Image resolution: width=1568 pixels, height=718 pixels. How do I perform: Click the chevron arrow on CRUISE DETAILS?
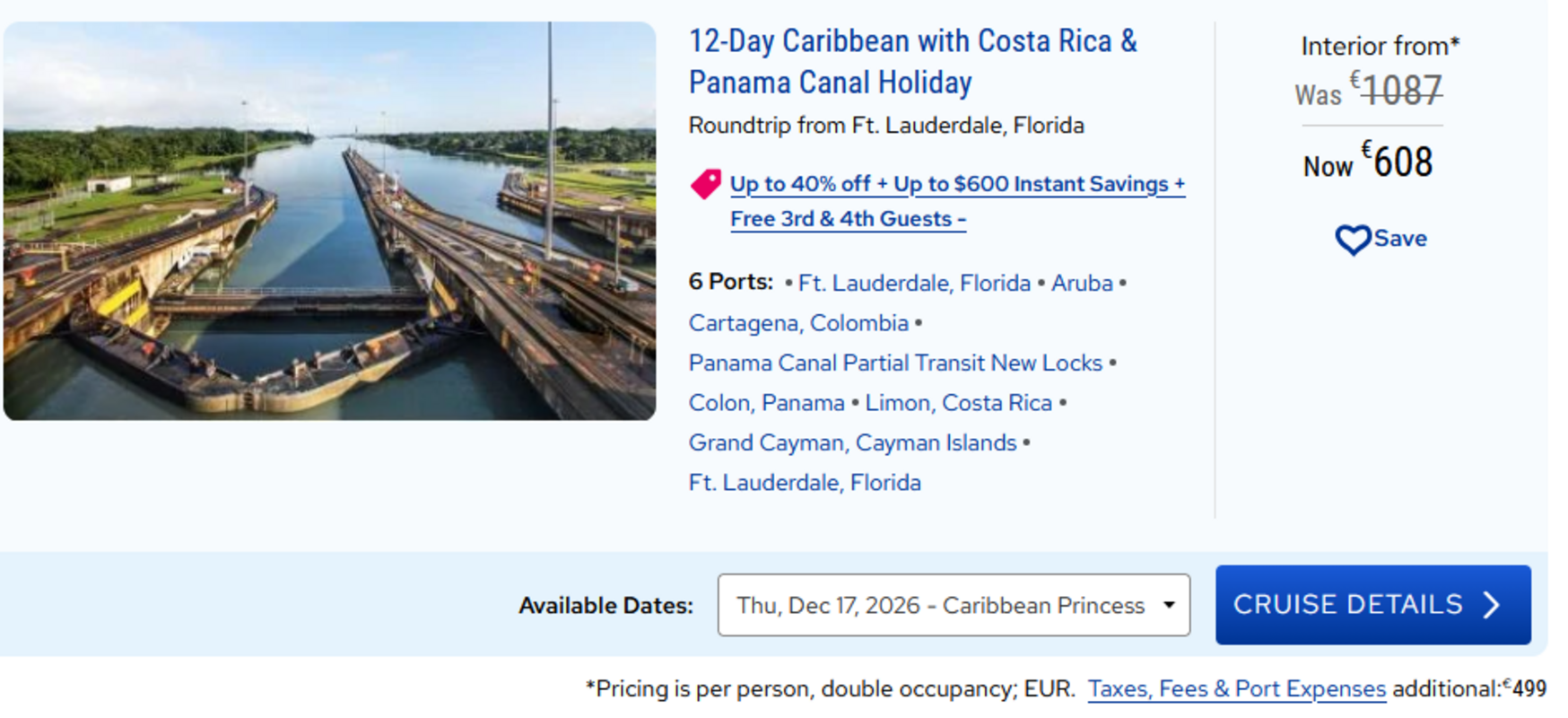click(x=1492, y=605)
